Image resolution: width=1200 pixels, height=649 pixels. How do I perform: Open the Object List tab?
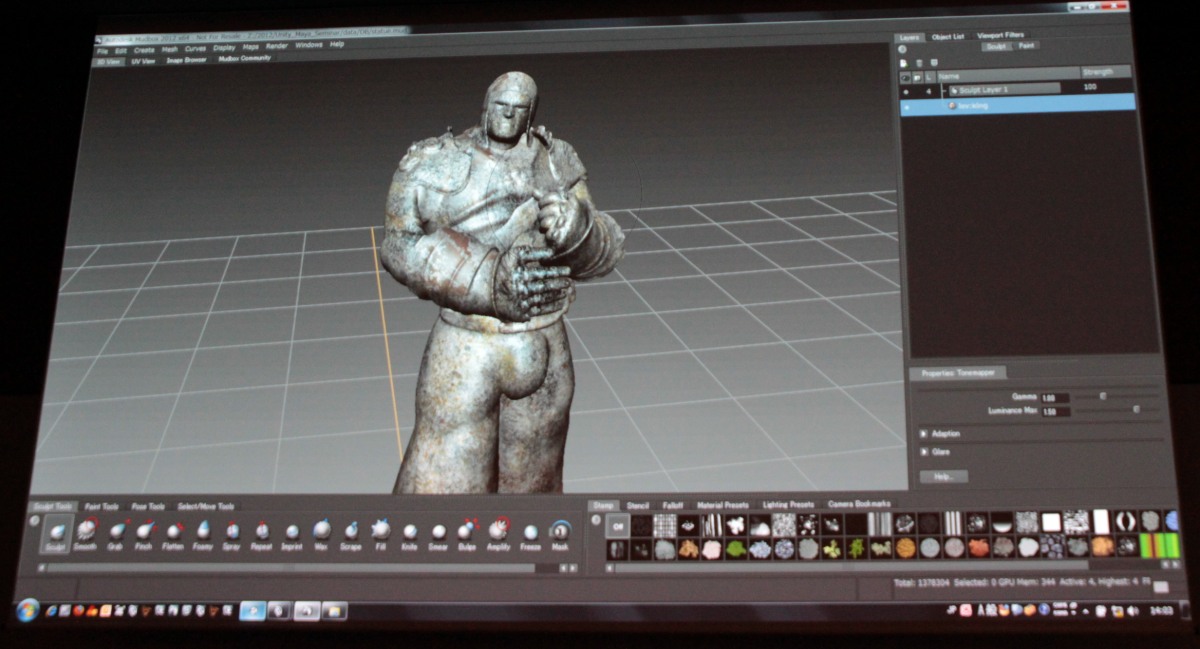948,36
